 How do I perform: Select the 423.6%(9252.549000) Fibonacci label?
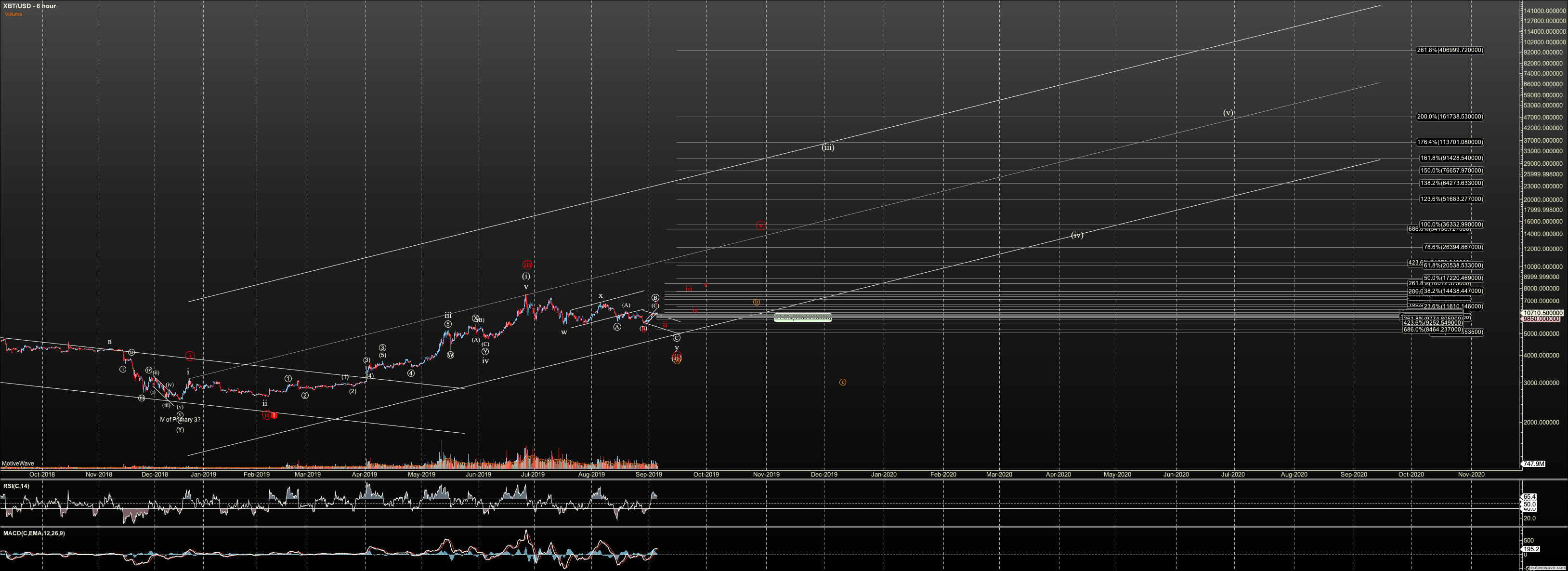[1432, 323]
